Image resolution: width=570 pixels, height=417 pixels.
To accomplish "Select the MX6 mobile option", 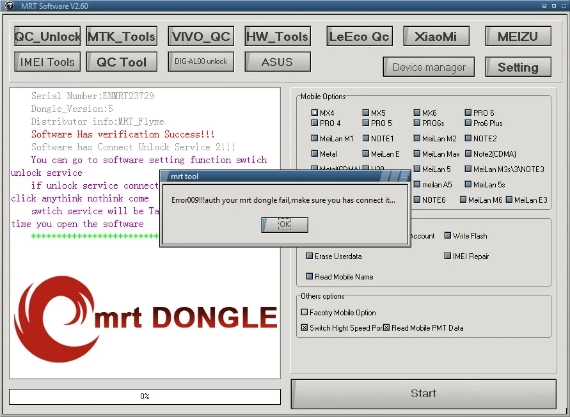I will pos(417,112).
